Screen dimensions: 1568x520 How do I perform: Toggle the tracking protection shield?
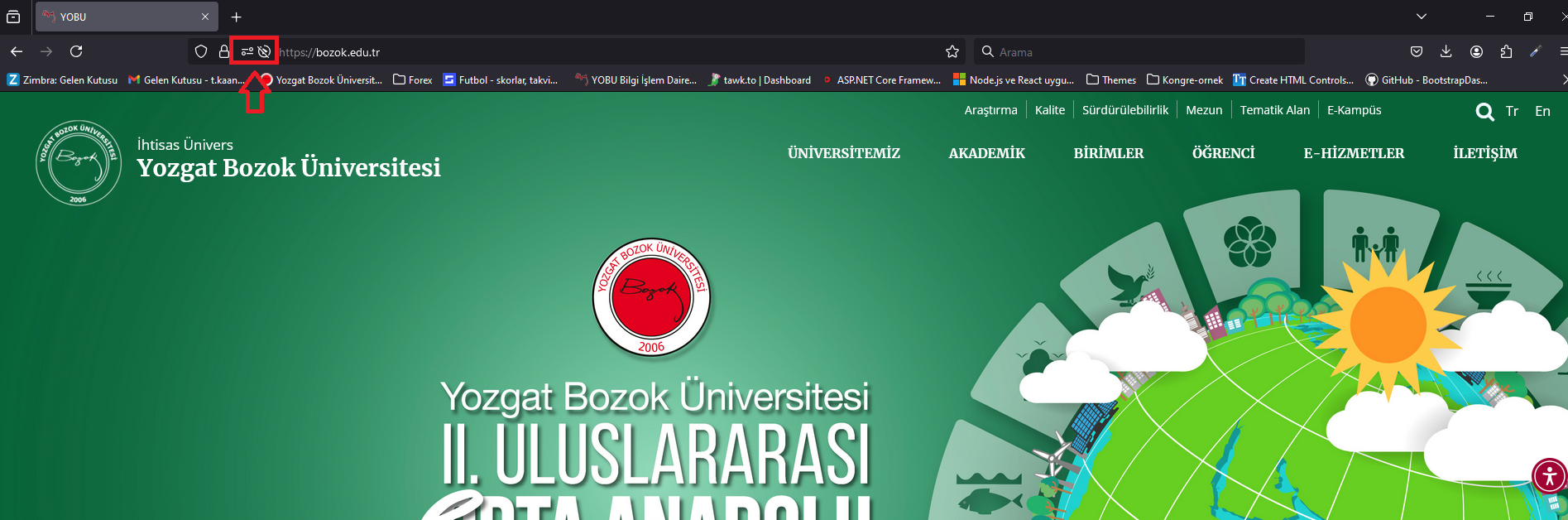coord(200,51)
